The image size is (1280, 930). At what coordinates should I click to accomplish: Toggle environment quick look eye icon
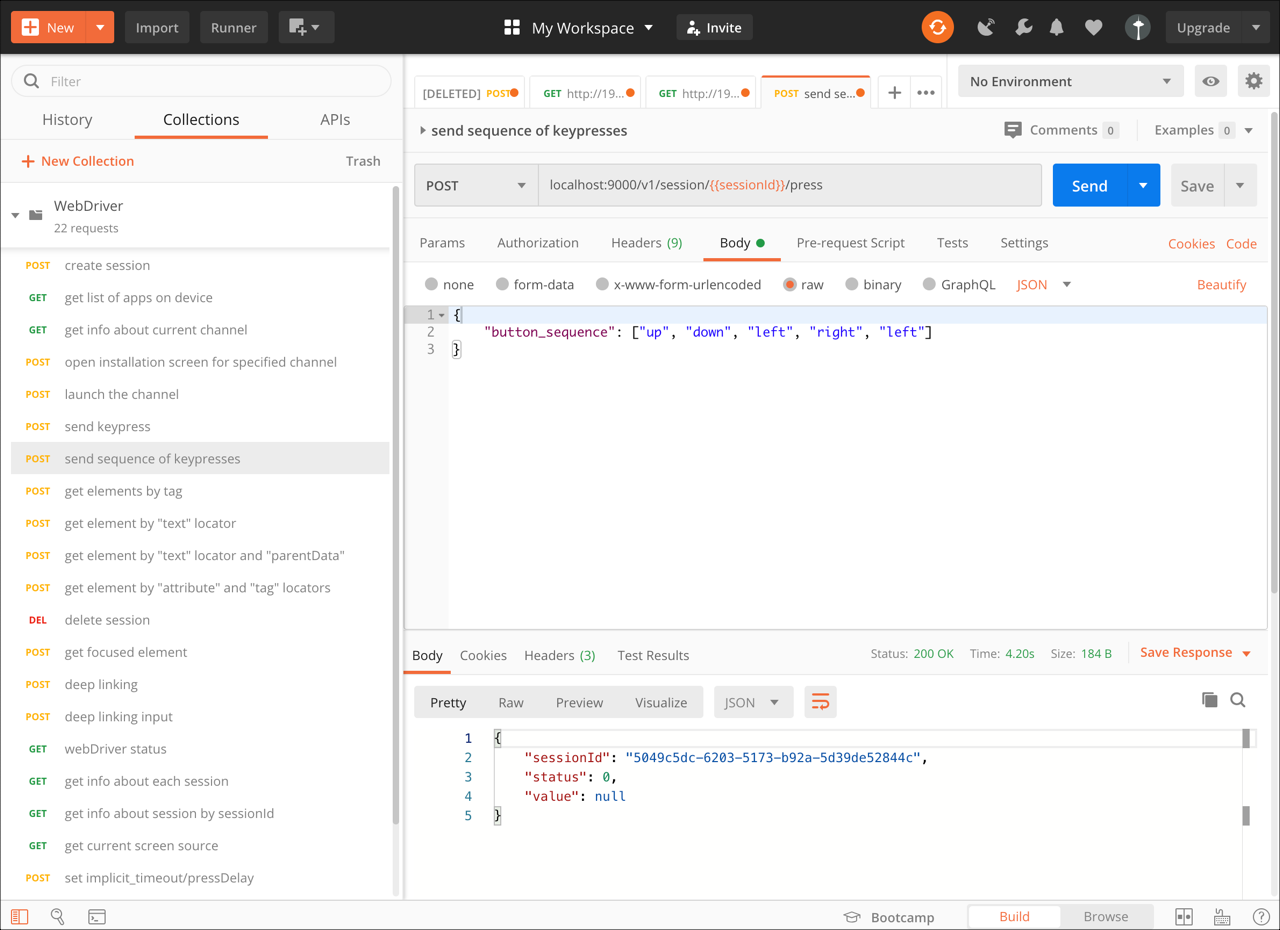(1210, 81)
